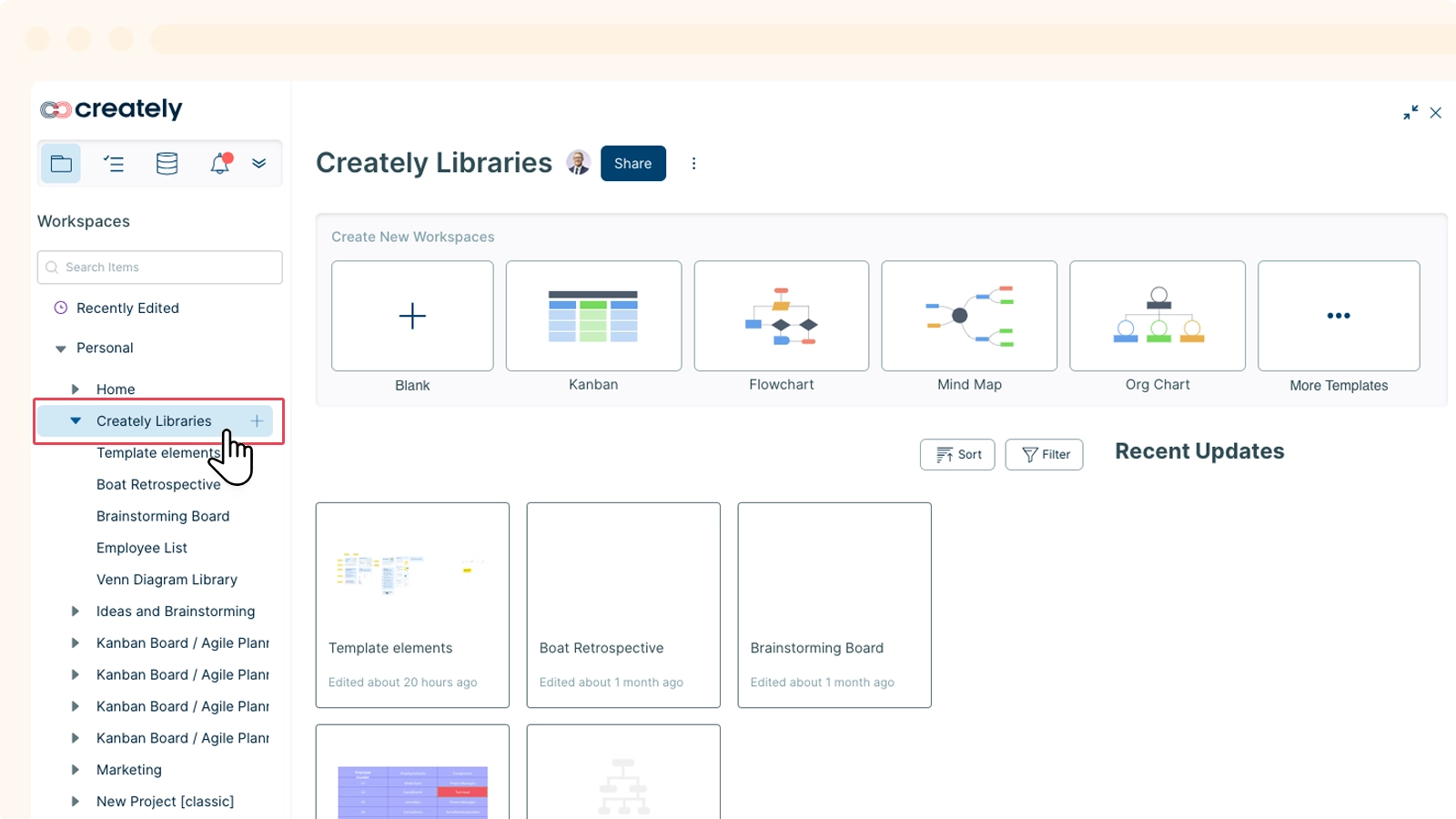Select the Marketing folder label

[x=129, y=770]
